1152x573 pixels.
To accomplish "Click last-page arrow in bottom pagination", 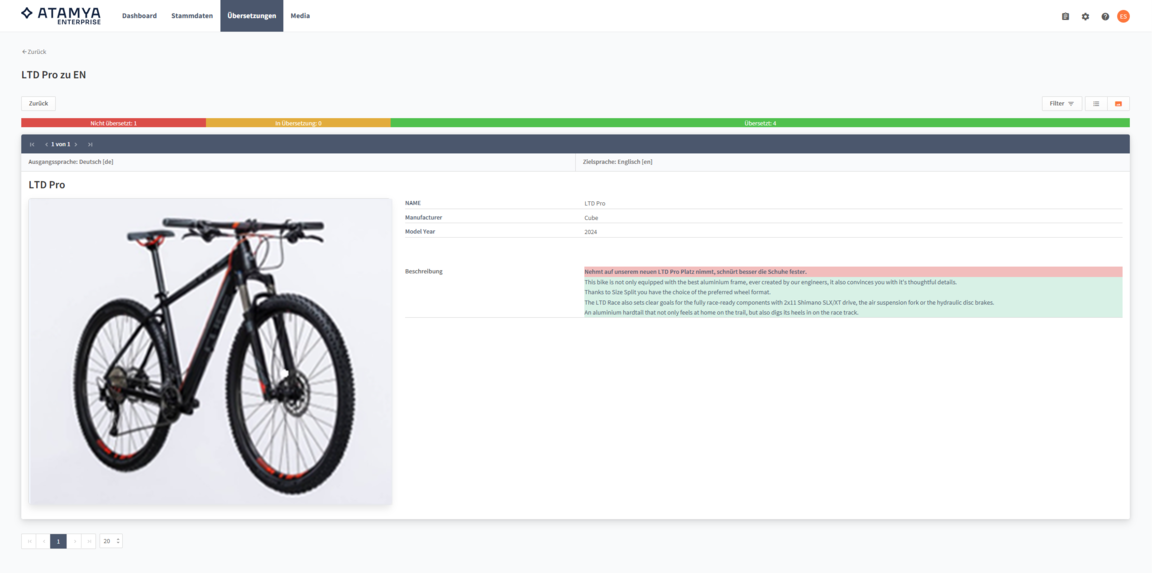I will coord(89,541).
